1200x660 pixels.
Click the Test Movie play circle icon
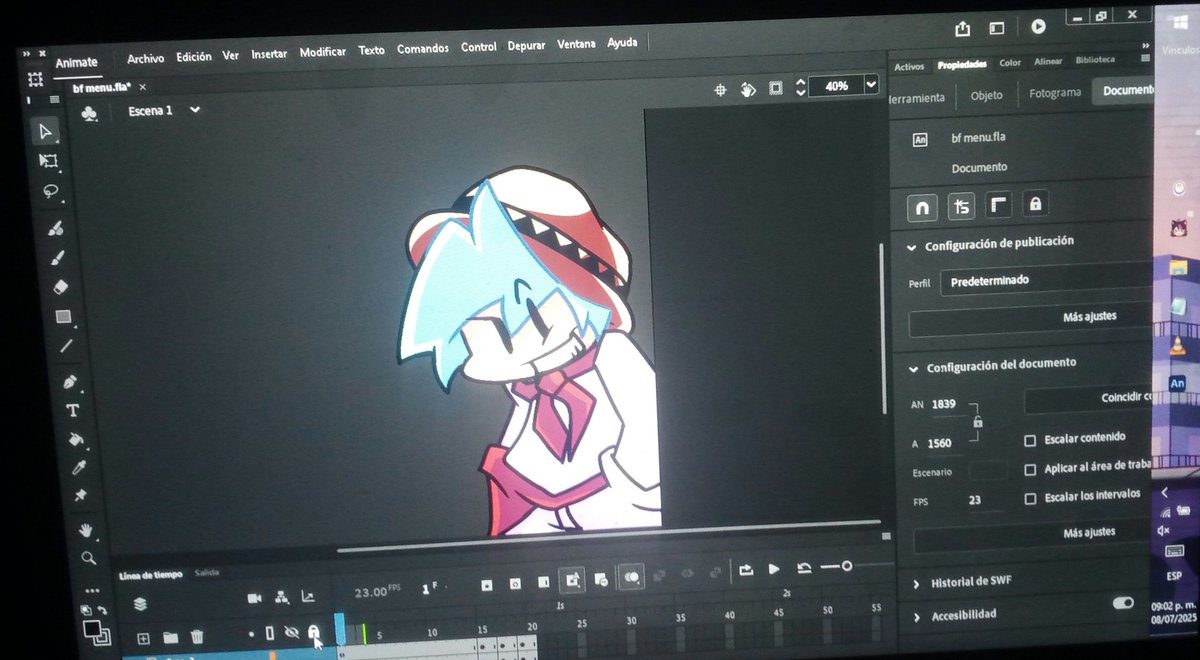point(1039,26)
